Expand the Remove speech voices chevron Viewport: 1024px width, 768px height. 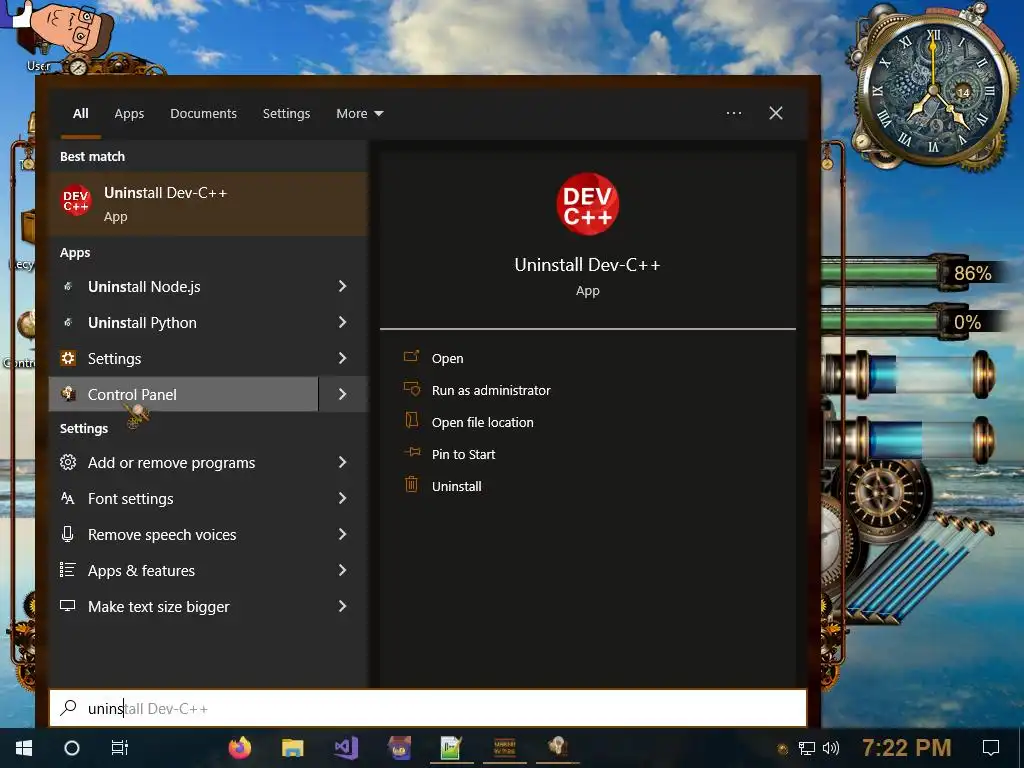coord(343,534)
